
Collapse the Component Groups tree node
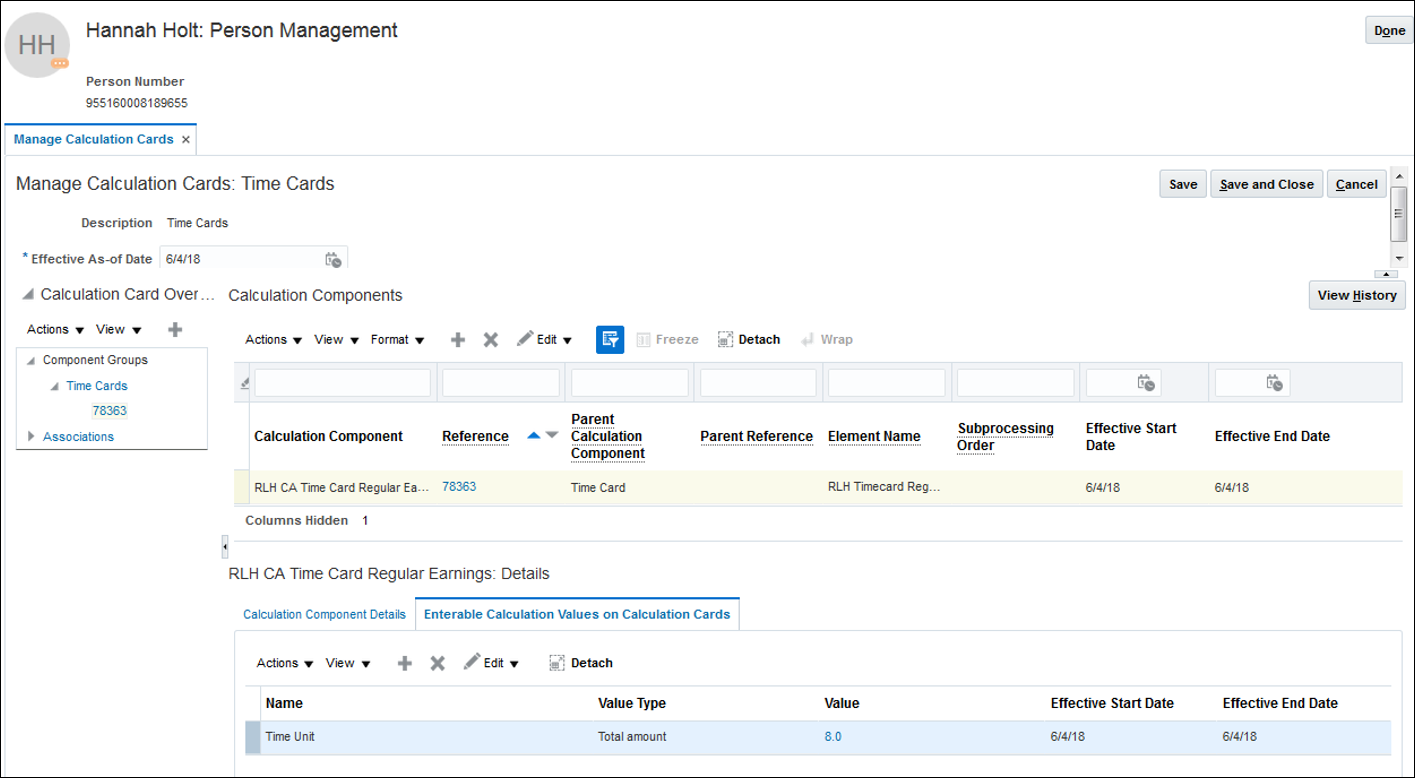tap(31, 361)
